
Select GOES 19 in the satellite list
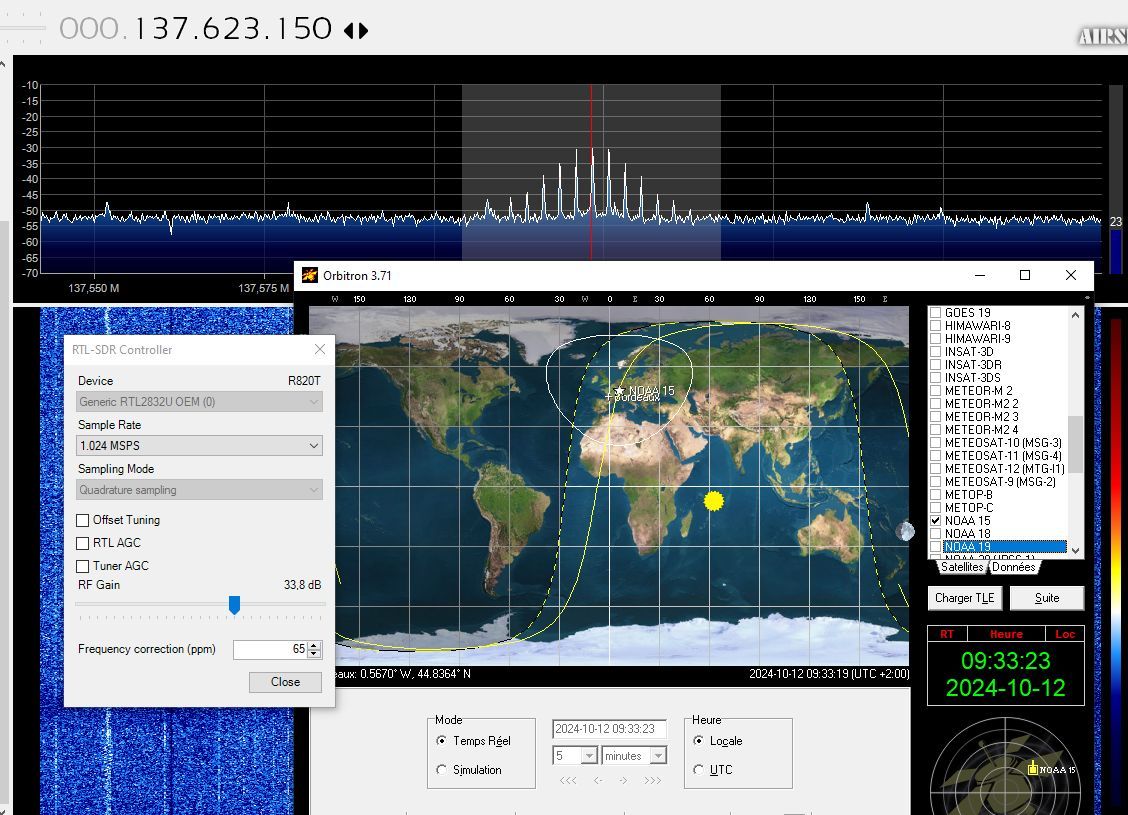coord(968,313)
